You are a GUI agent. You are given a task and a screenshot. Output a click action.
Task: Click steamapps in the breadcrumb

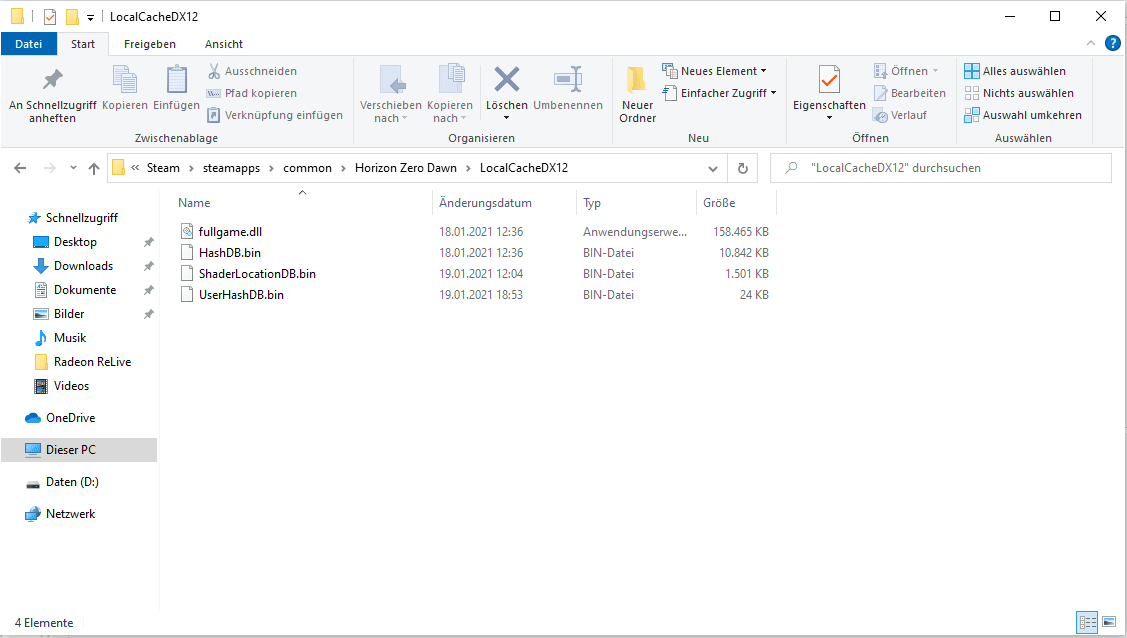pos(231,168)
